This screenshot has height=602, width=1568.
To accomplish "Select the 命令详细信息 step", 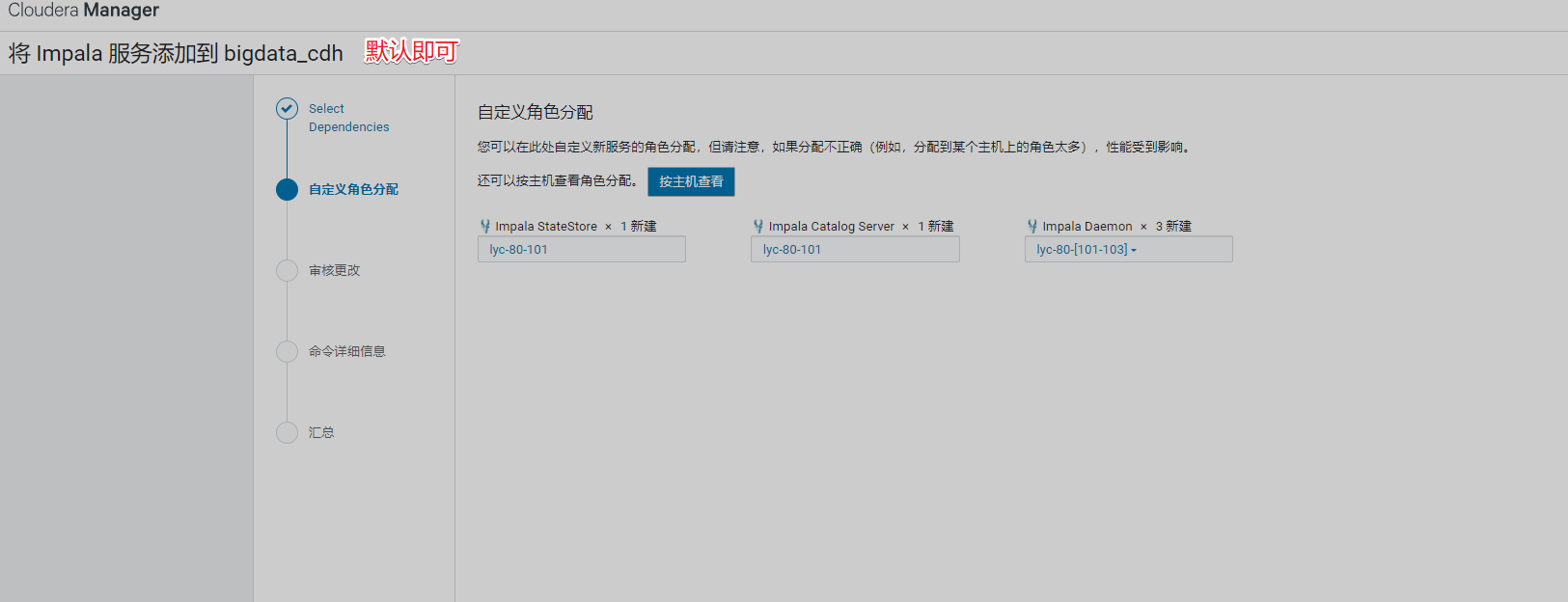I will point(346,351).
